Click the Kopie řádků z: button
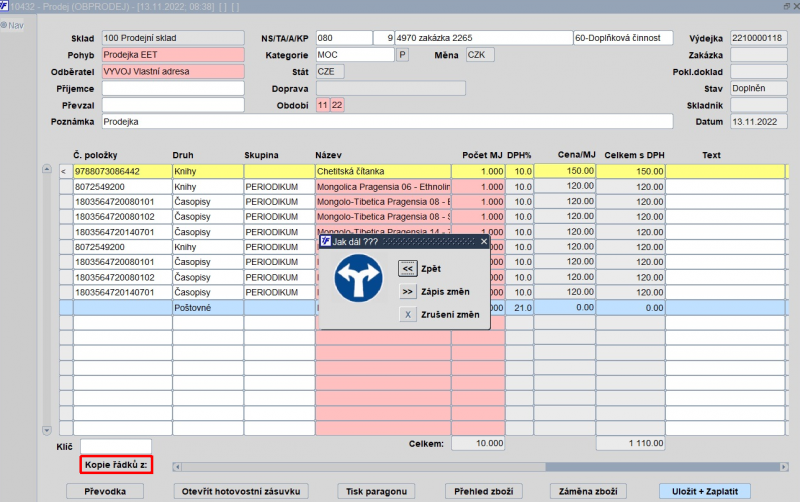The height and width of the screenshot is (502, 800). pyautogui.click(x=117, y=465)
